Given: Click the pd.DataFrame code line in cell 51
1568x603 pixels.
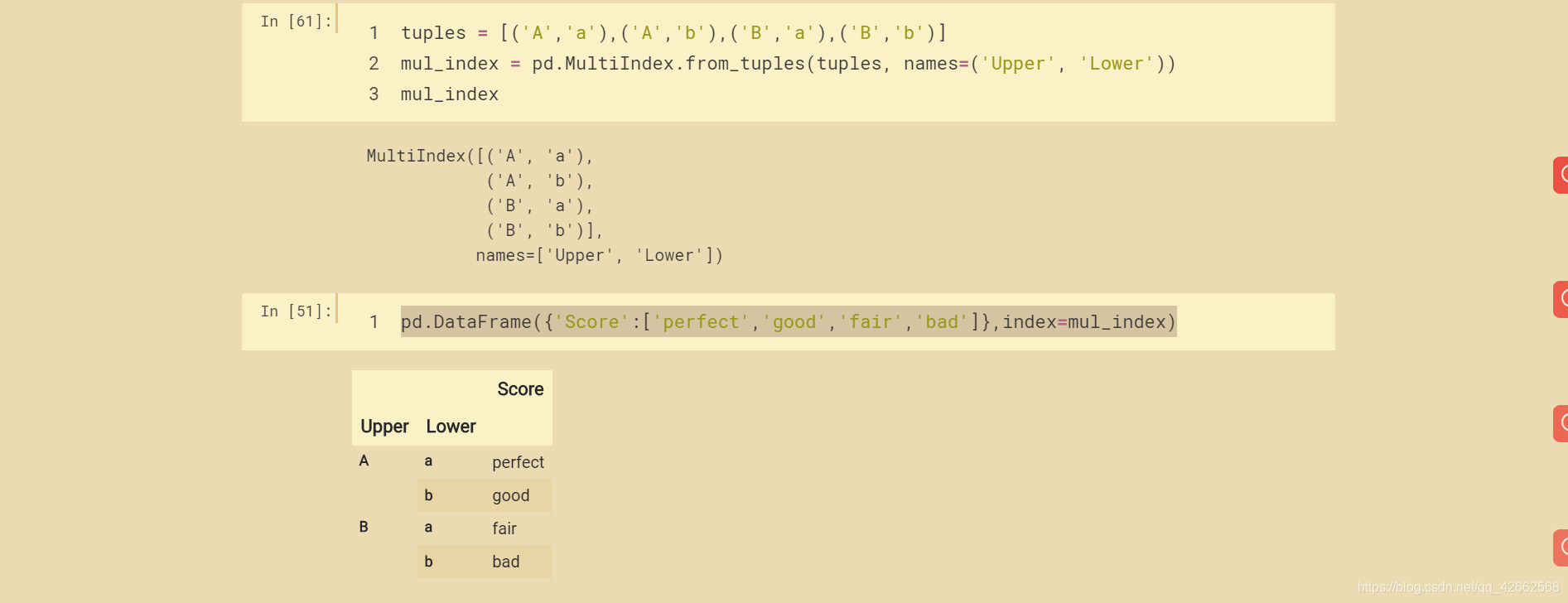Looking at the screenshot, I should click(x=788, y=322).
